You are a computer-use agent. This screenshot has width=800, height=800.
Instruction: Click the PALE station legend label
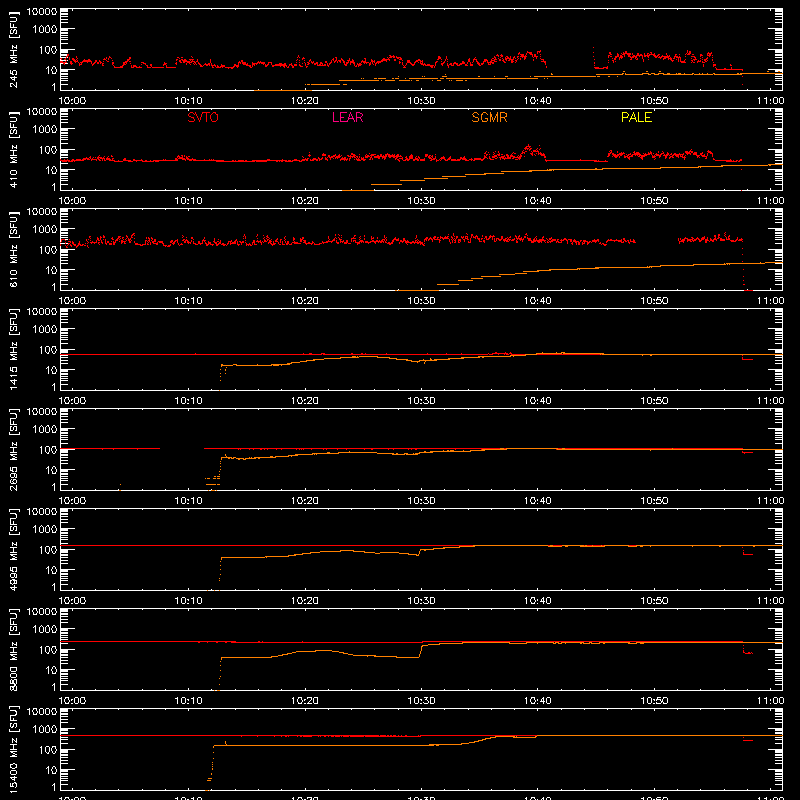(636, 117)
